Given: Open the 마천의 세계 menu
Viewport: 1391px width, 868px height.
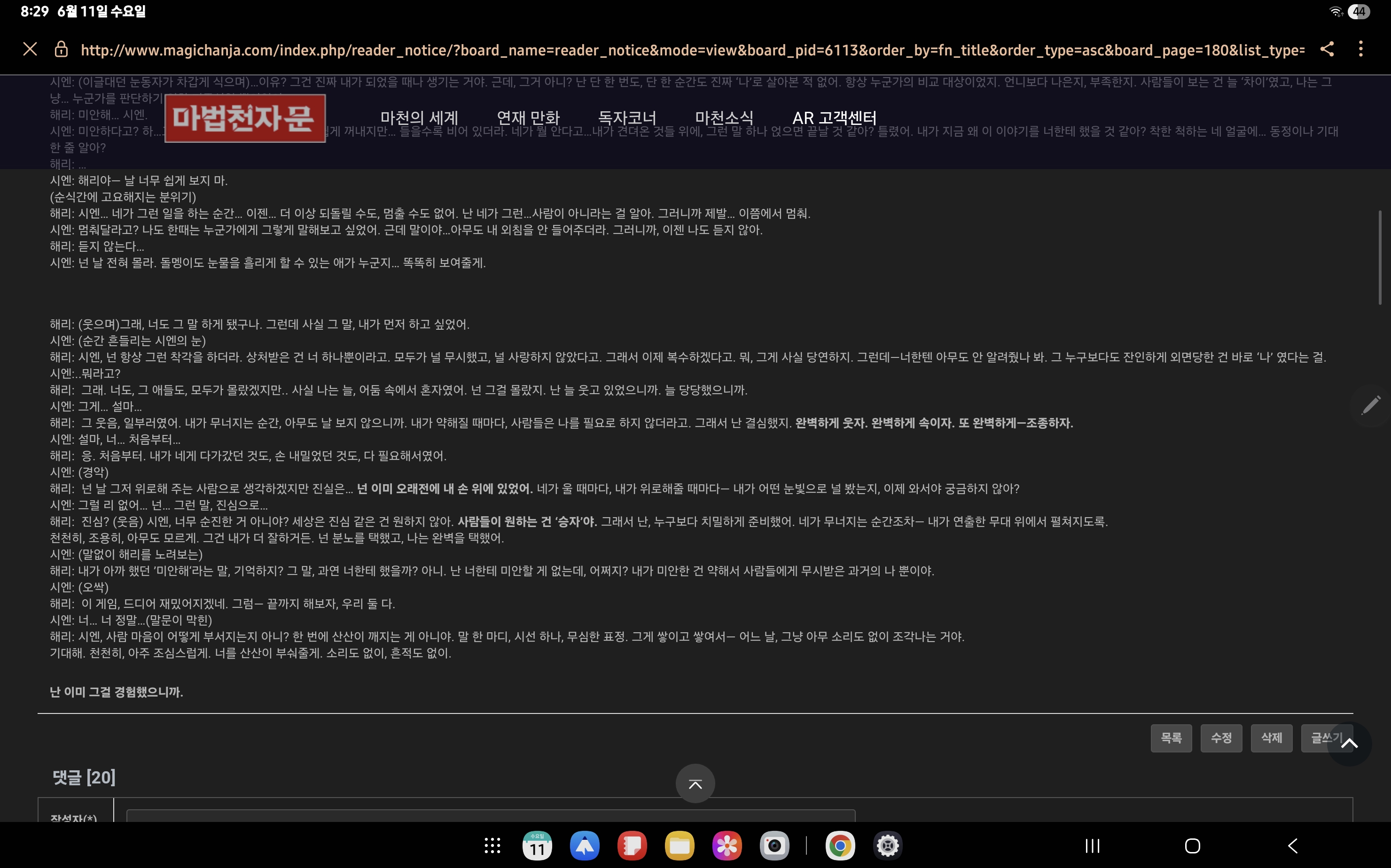Looking at the screenshot, I should [419, 118].
